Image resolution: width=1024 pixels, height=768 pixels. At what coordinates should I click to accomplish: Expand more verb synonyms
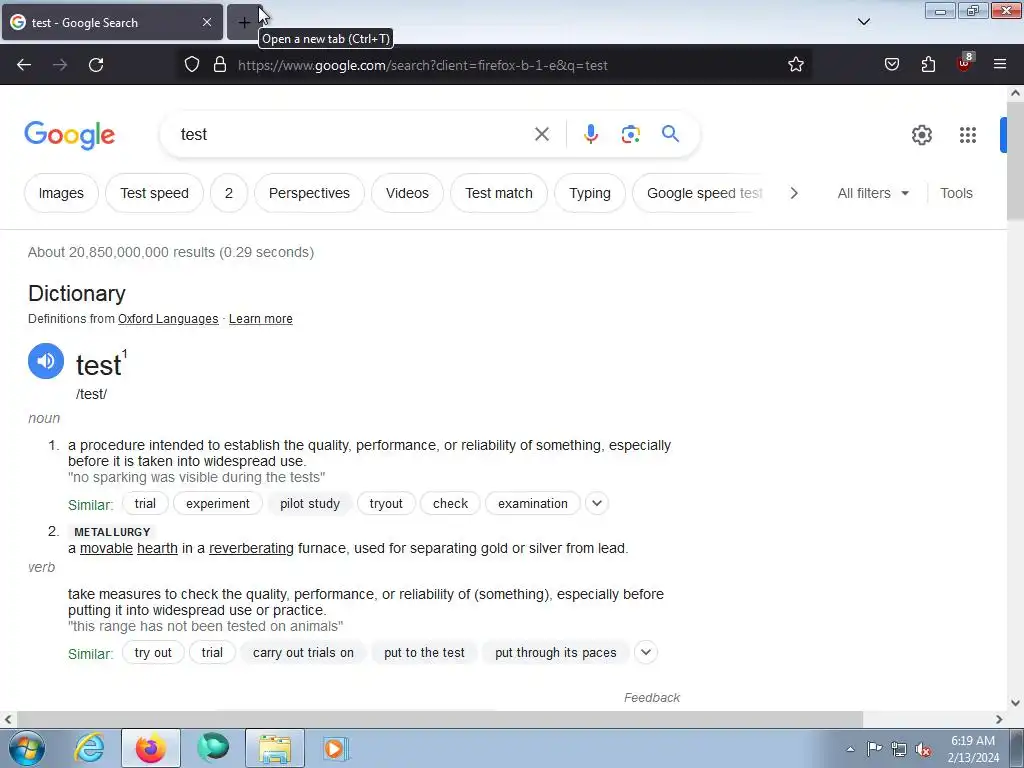click(x=646, y=652)
